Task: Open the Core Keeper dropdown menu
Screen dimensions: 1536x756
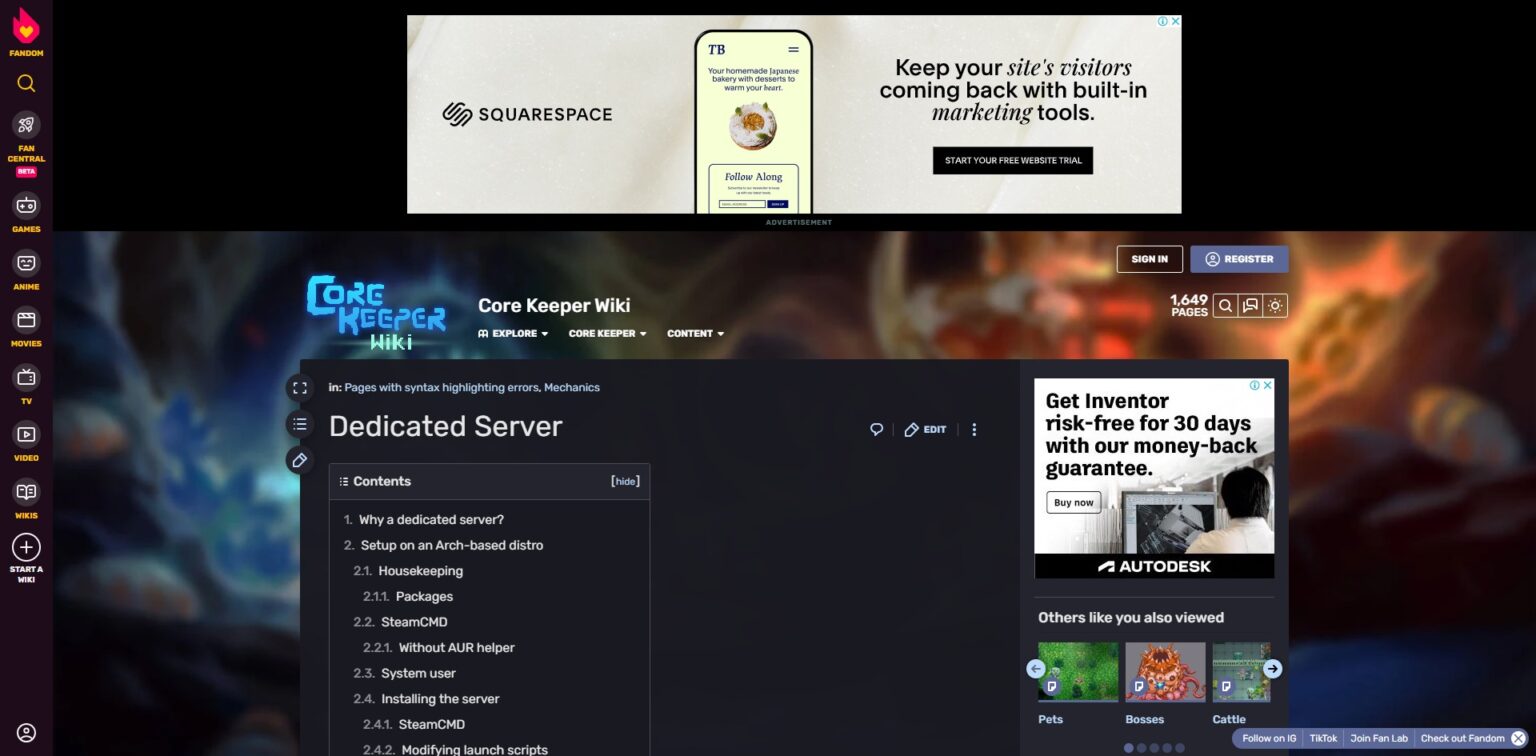Action: [607, 334]
